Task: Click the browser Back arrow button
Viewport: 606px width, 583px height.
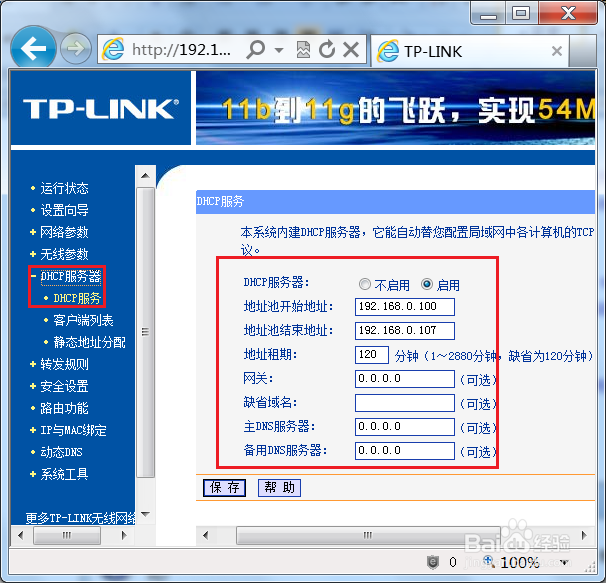Action: [x=33, y=48]
